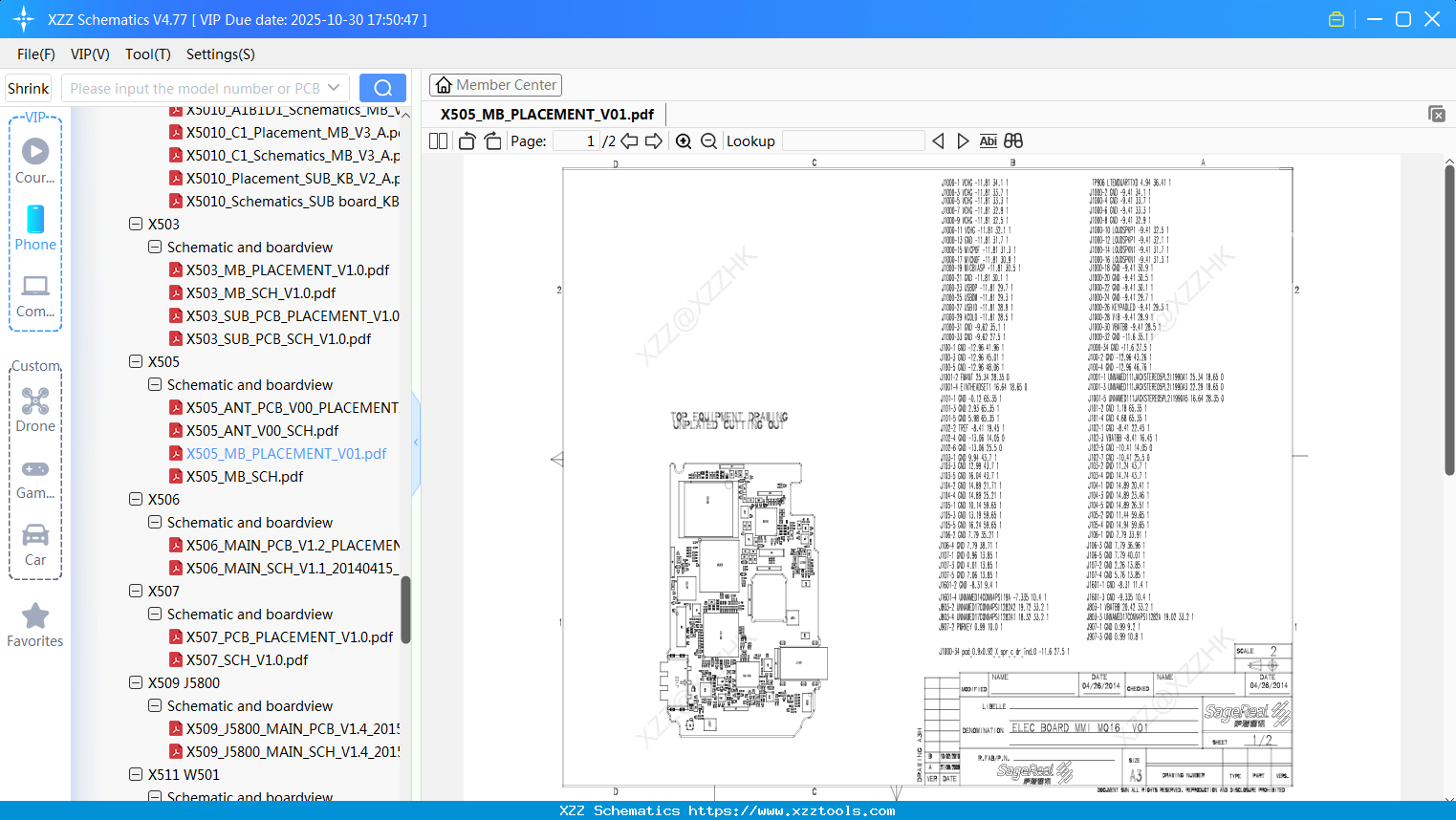Zoom in on the schematic

pos(684,140)
